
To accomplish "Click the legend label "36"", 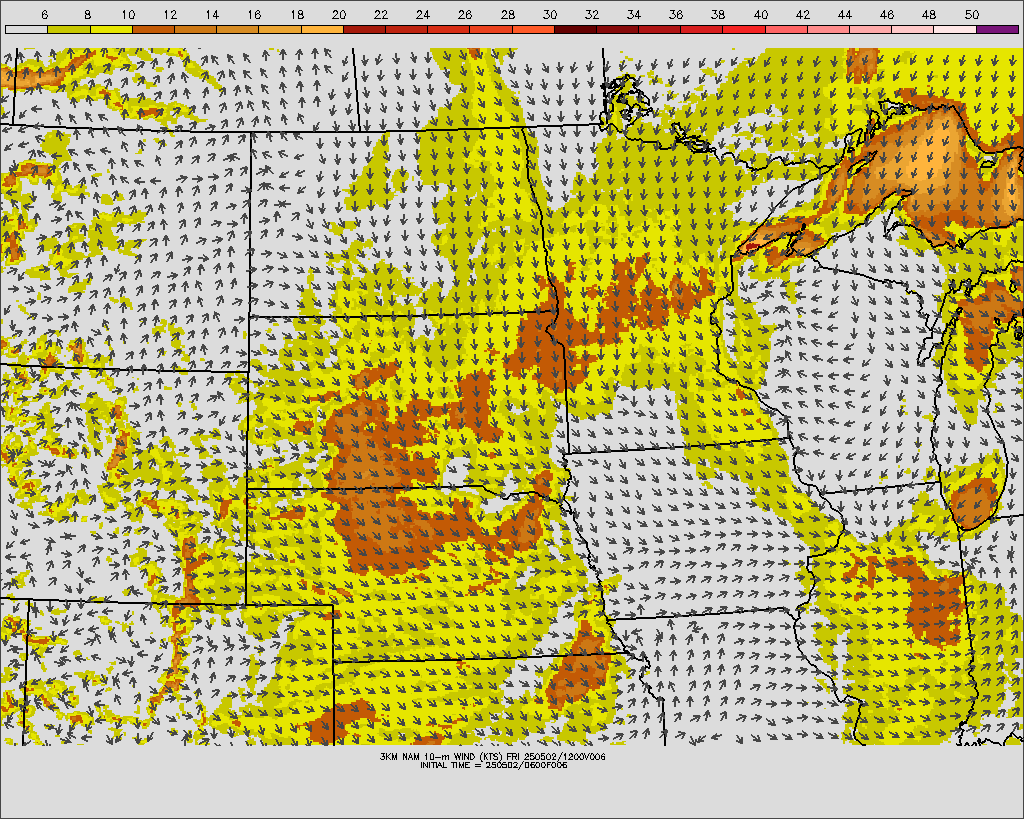I will pos(677,14).
